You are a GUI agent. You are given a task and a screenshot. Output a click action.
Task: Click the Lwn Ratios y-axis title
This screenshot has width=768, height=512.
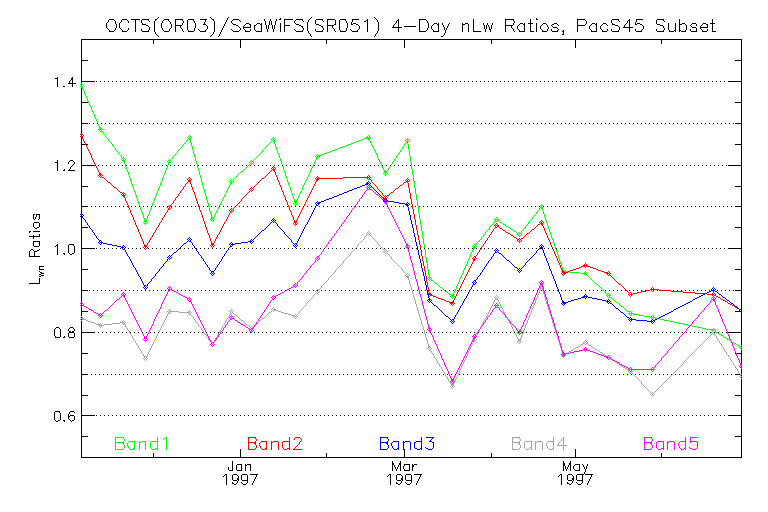coord(36,249)
